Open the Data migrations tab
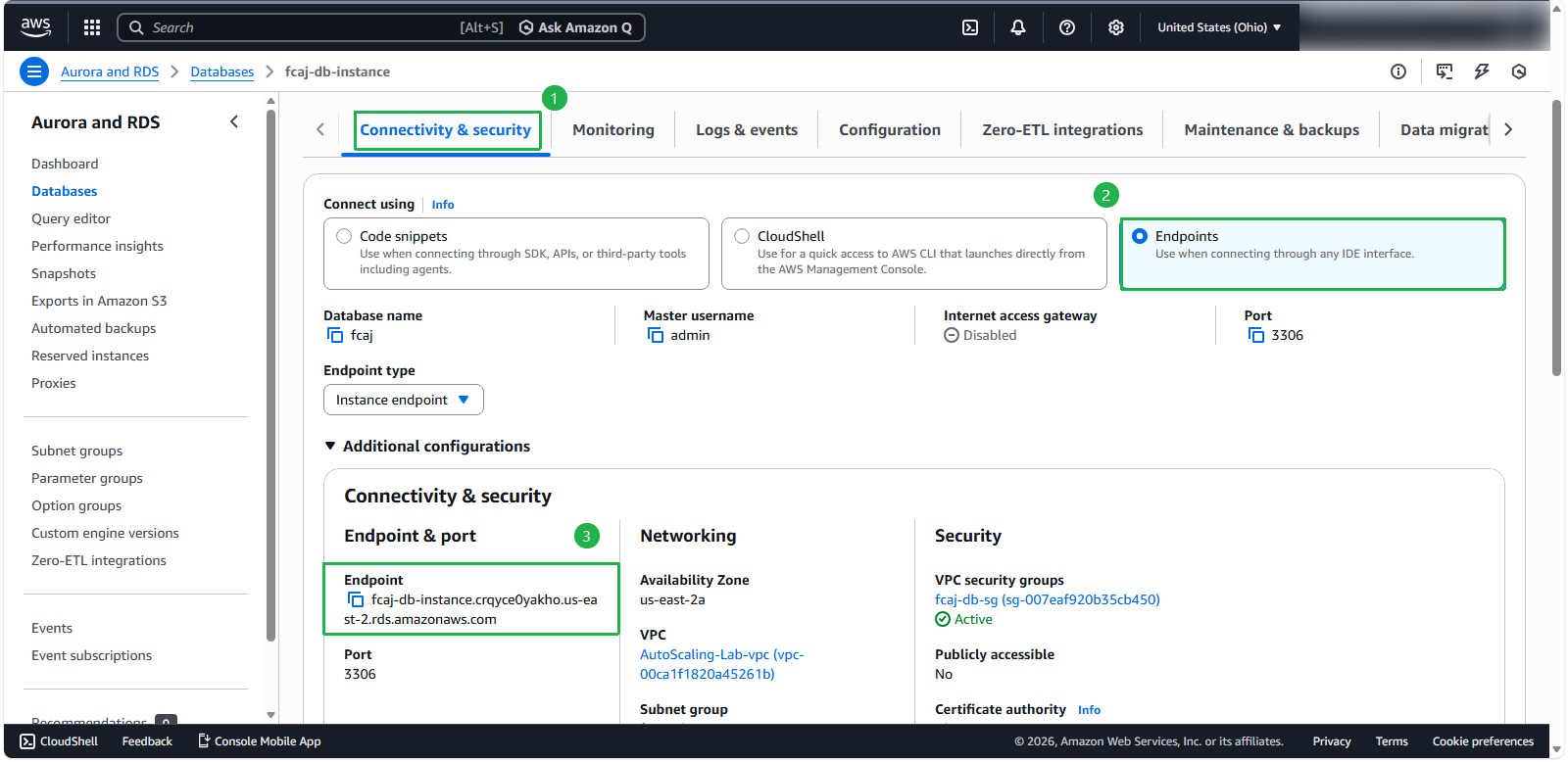The width and height of the screenshot is (1568, 762). (1445, 129)
